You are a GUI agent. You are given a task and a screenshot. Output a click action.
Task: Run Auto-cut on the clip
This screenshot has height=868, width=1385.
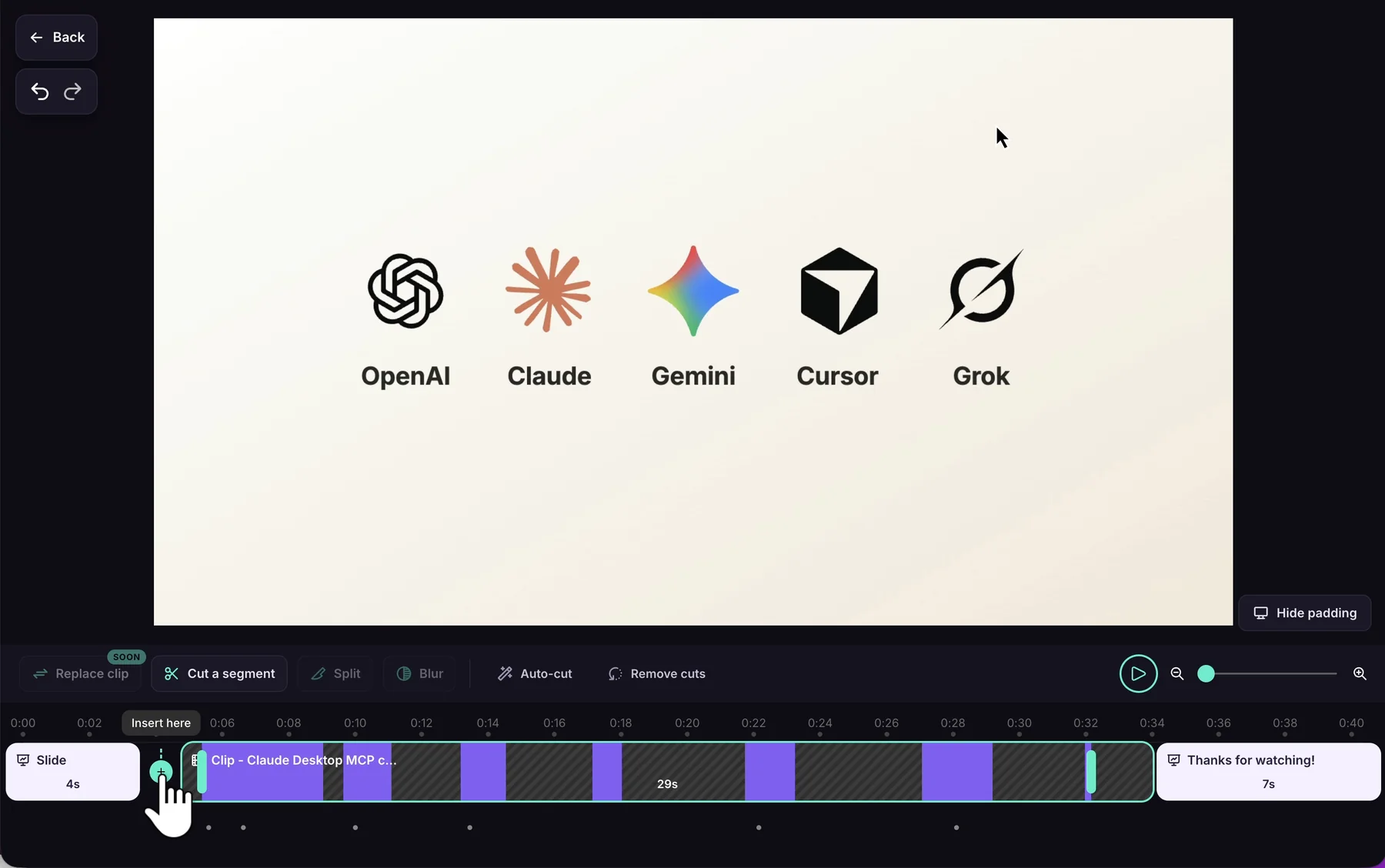535,673
